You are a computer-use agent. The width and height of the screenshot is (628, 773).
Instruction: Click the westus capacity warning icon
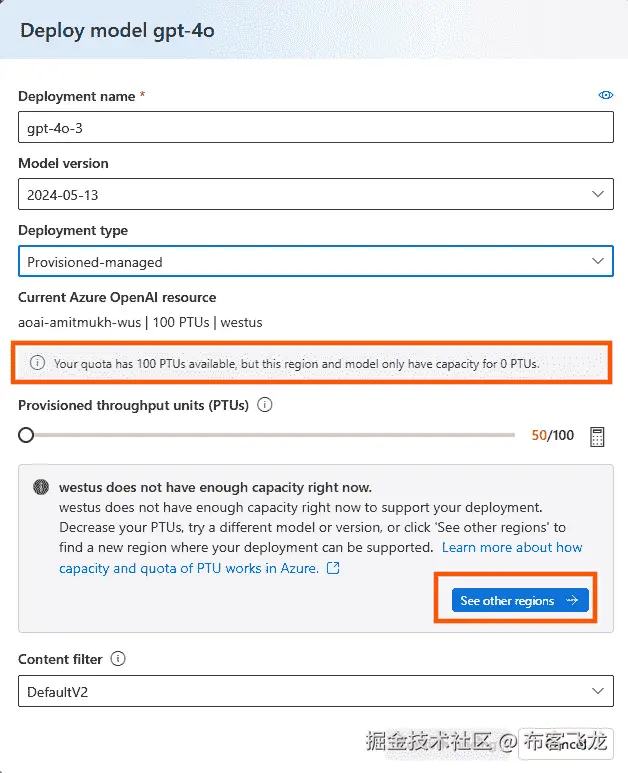41,488
